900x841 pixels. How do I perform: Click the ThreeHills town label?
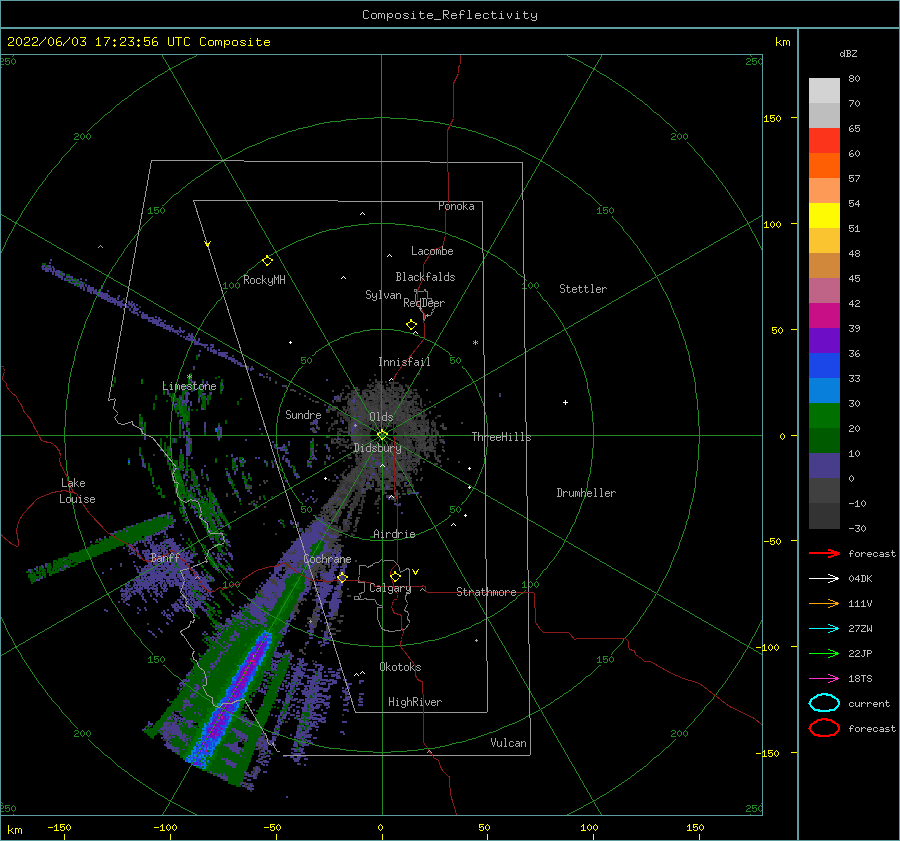pyautogui.click(x=502, y=437)
